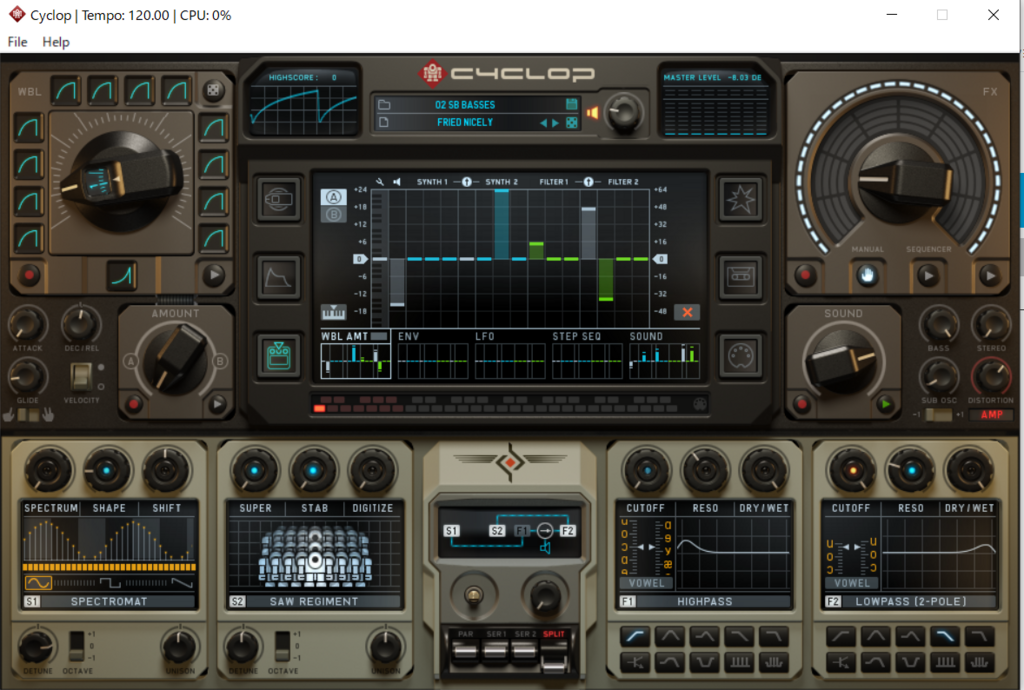Click the record button under the wobble knob

29,275
